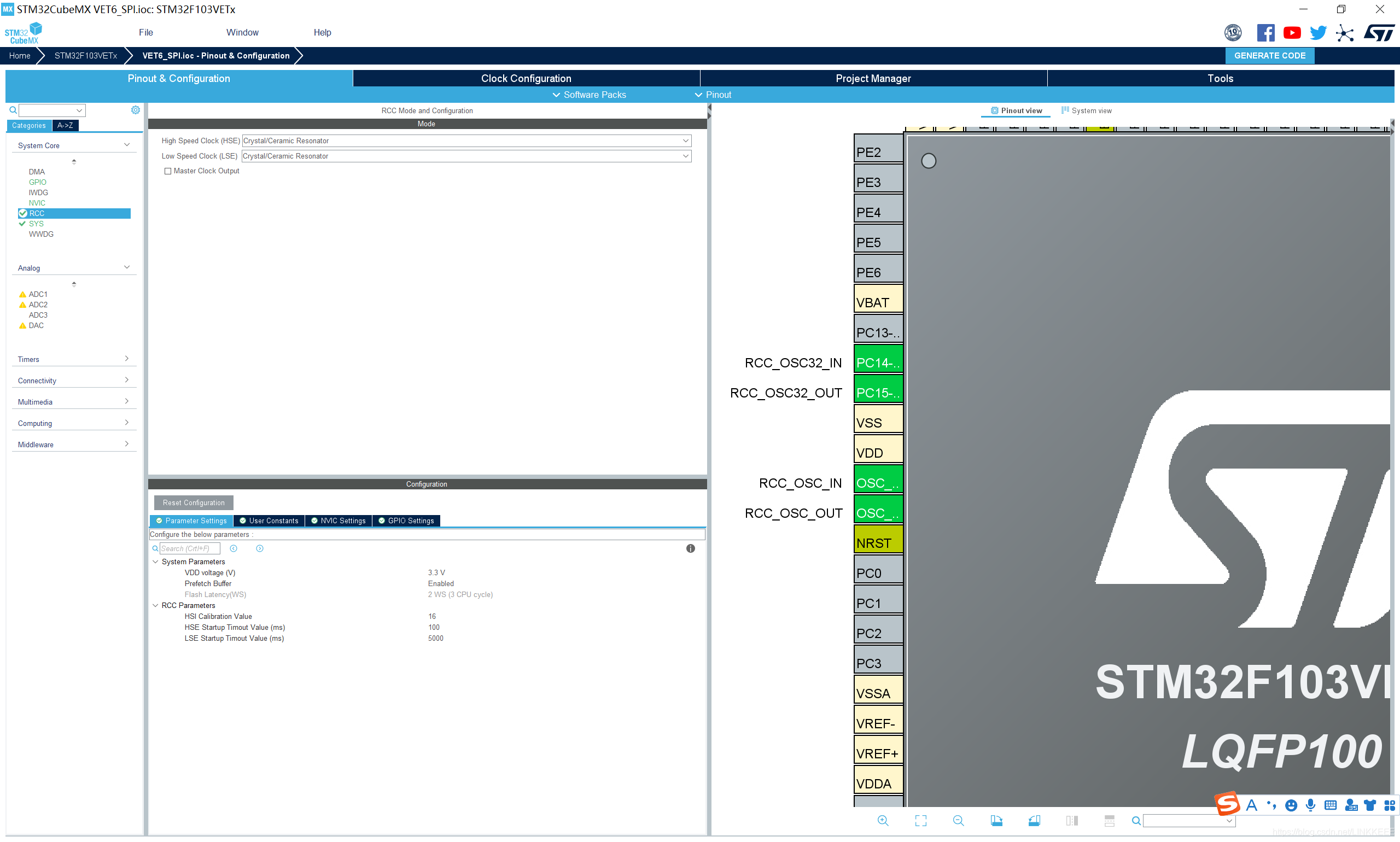Switch the list to A->Z sorting
1400x842 pixels.
coord(65,125)
